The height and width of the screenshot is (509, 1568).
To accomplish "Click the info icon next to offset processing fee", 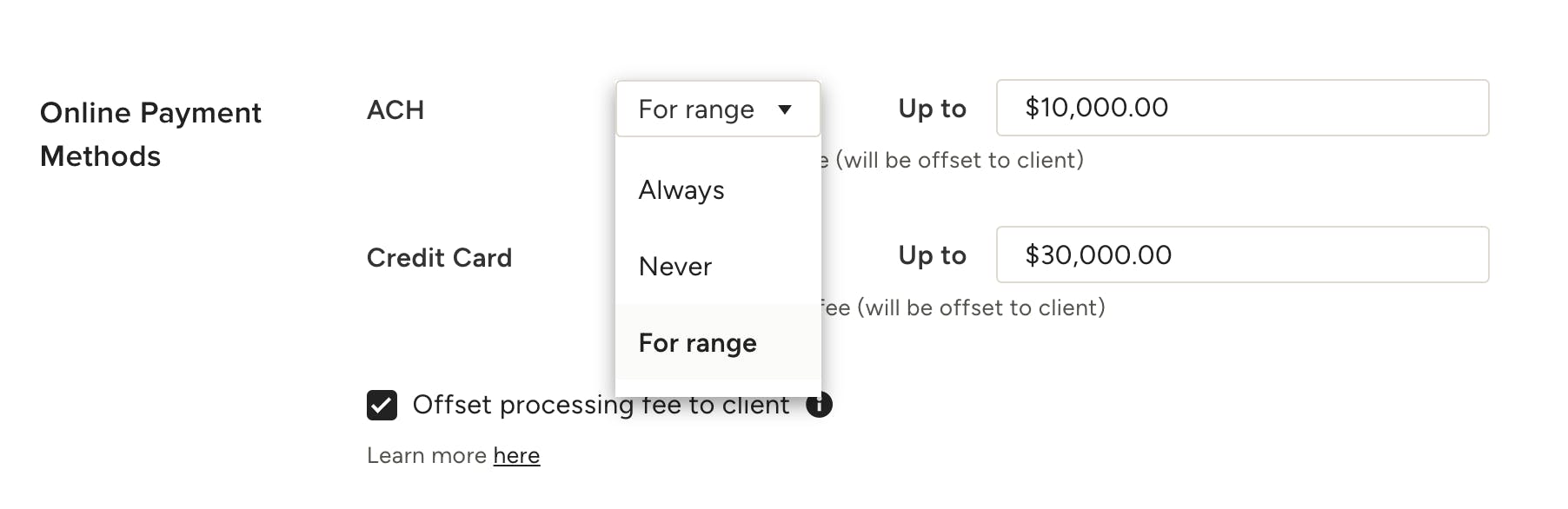I will coord(818,404).
